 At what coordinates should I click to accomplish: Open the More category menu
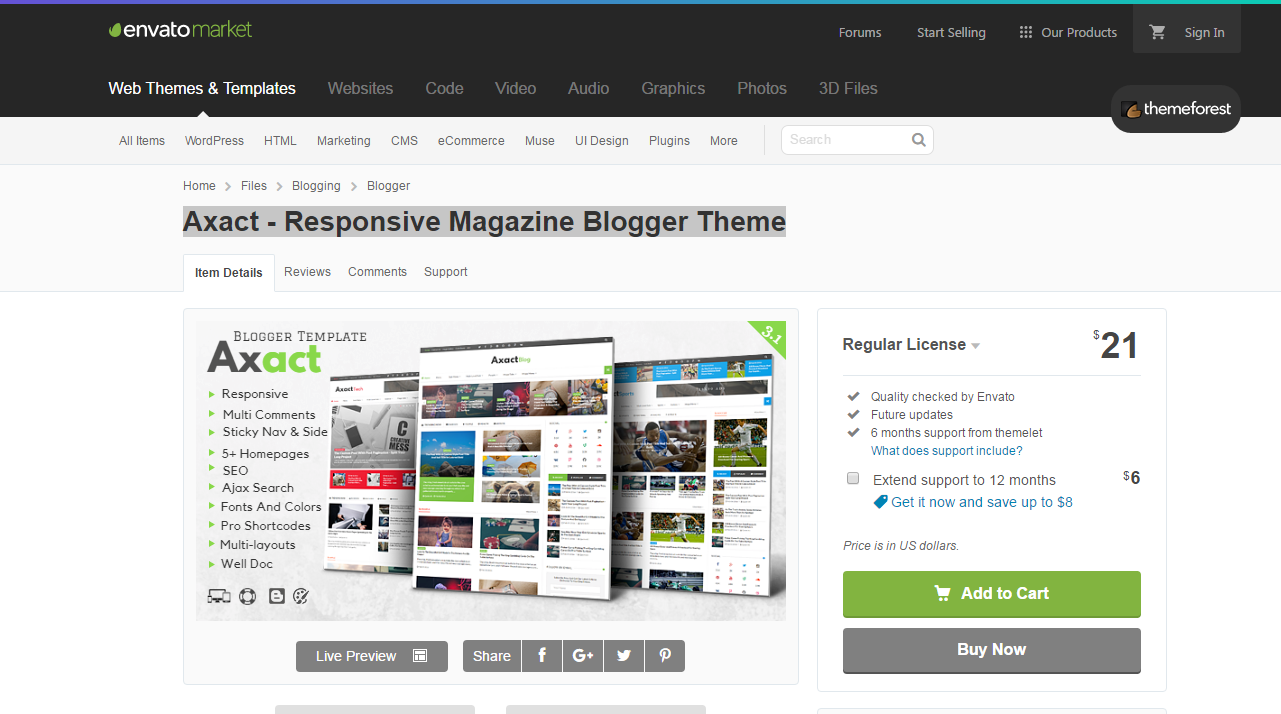coord(724,141)
